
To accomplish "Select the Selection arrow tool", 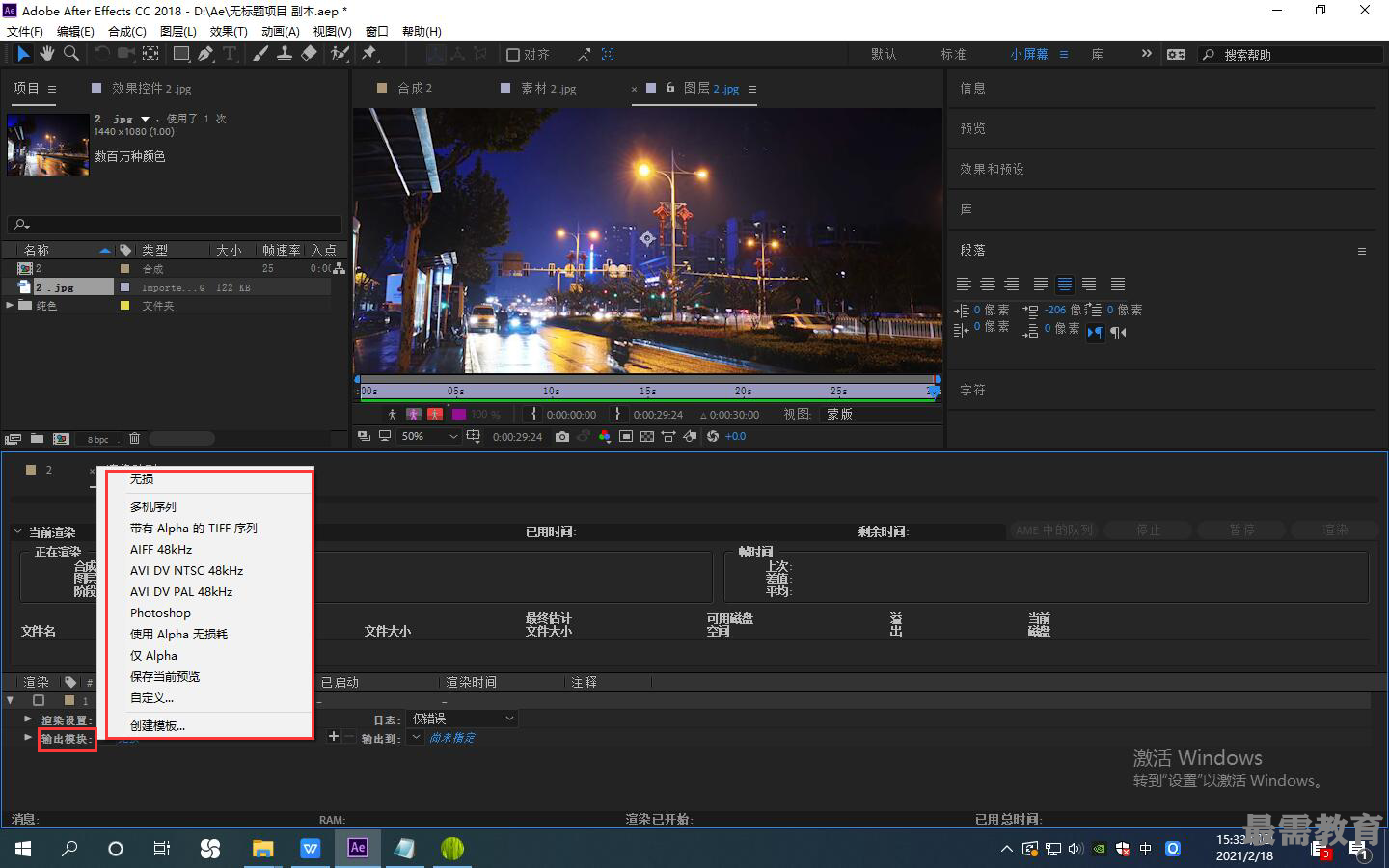I will tap(23, 54).
